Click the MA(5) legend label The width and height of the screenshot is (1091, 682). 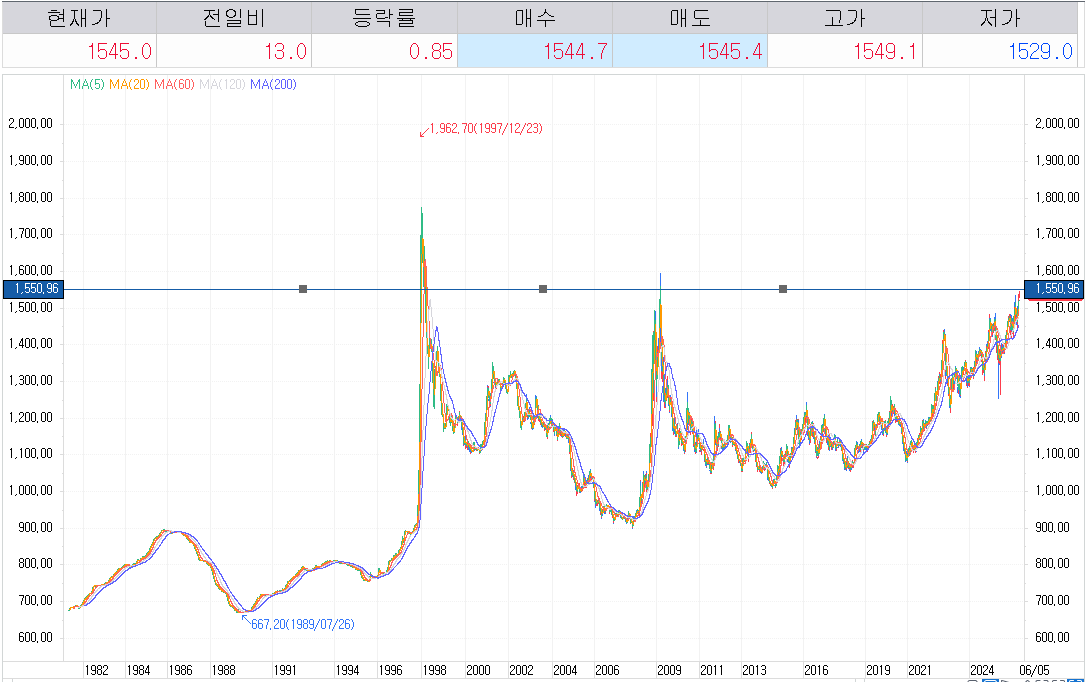tap(88, 84)
